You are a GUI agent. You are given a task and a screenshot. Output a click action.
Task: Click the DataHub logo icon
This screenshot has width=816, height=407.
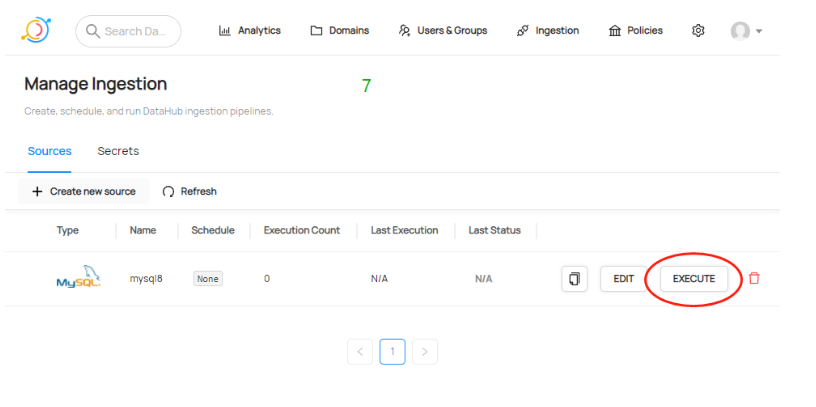(36, 30)
